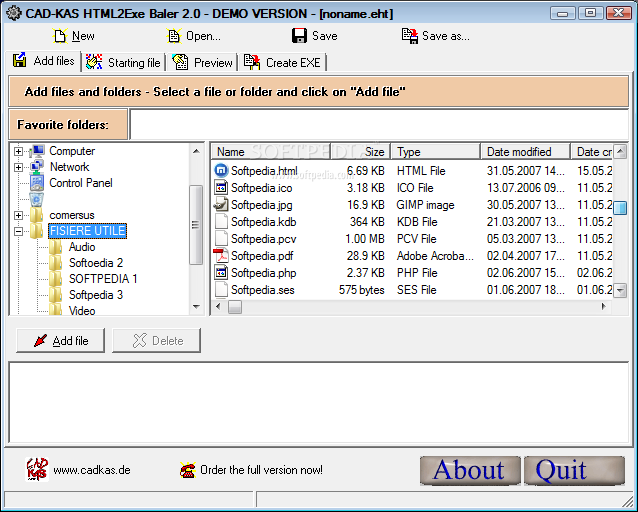
Task: Click the folder tree vertical scrollbar thumb
Action: 196,225
